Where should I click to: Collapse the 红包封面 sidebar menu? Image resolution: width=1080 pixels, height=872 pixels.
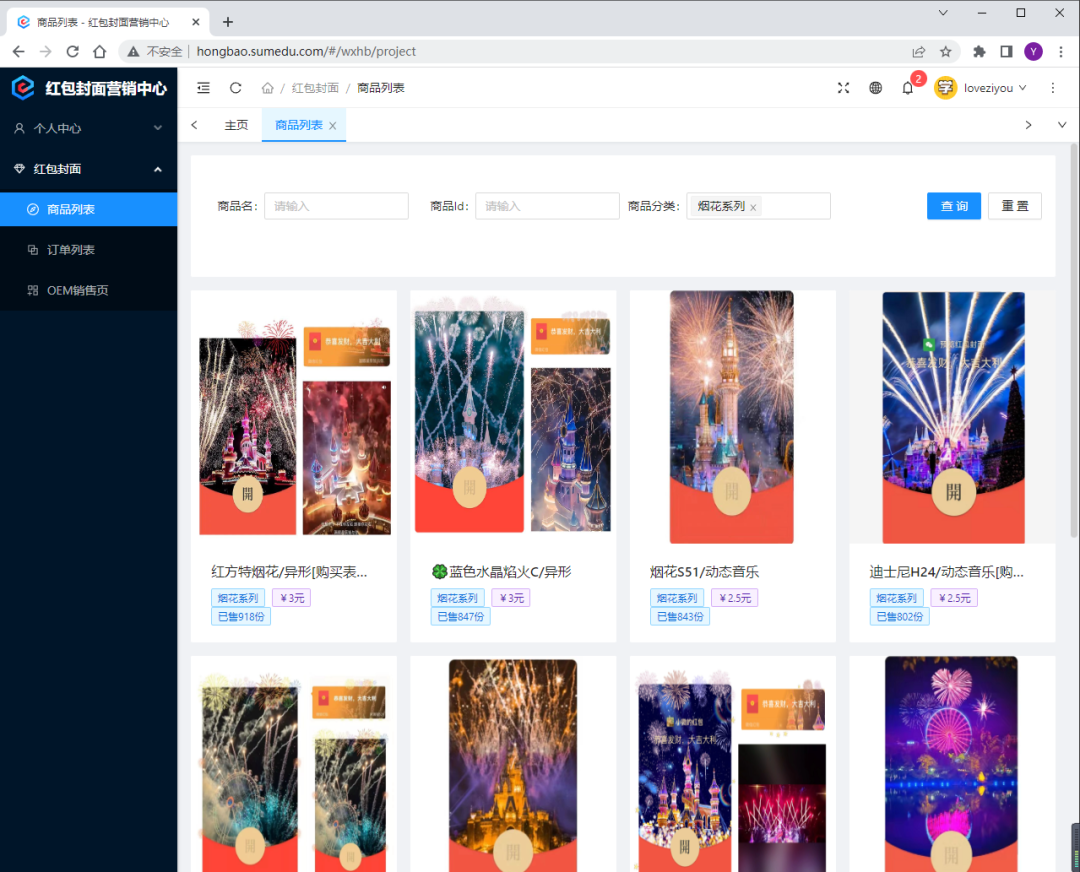pos(88,169)
